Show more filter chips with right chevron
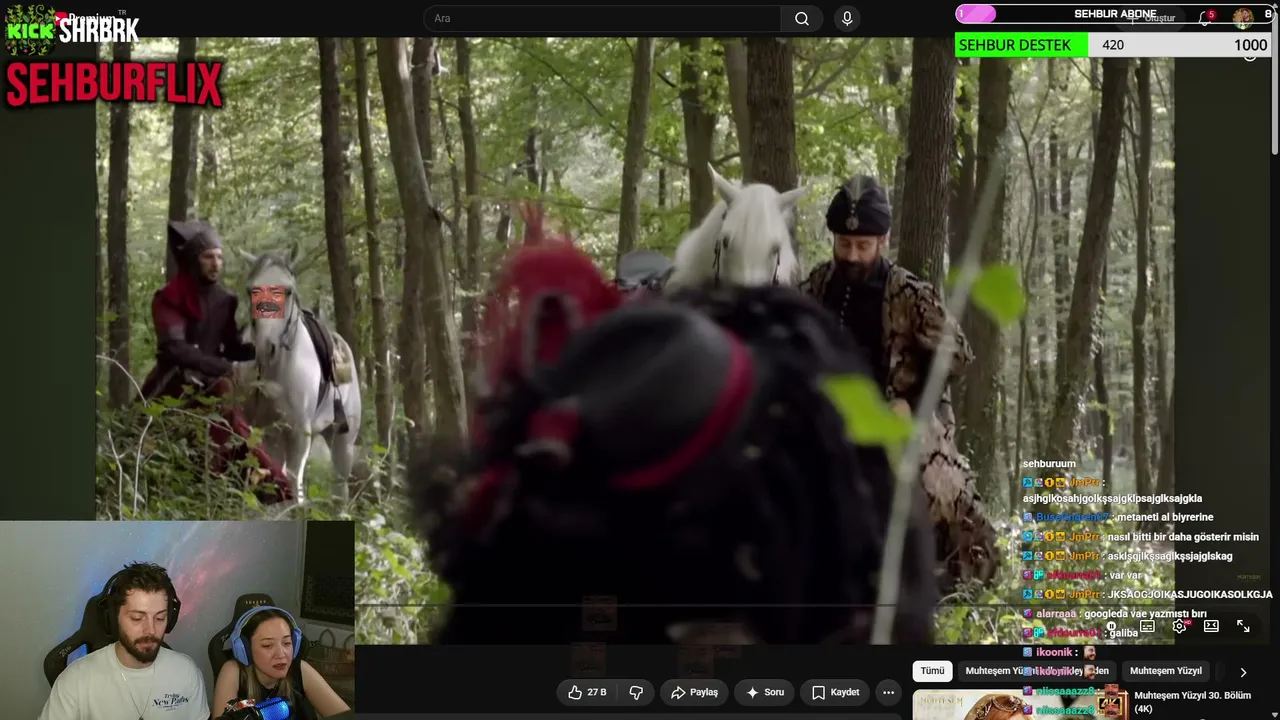The height and width of the screenshot is (720, 1280). [x=1243, y=672]
